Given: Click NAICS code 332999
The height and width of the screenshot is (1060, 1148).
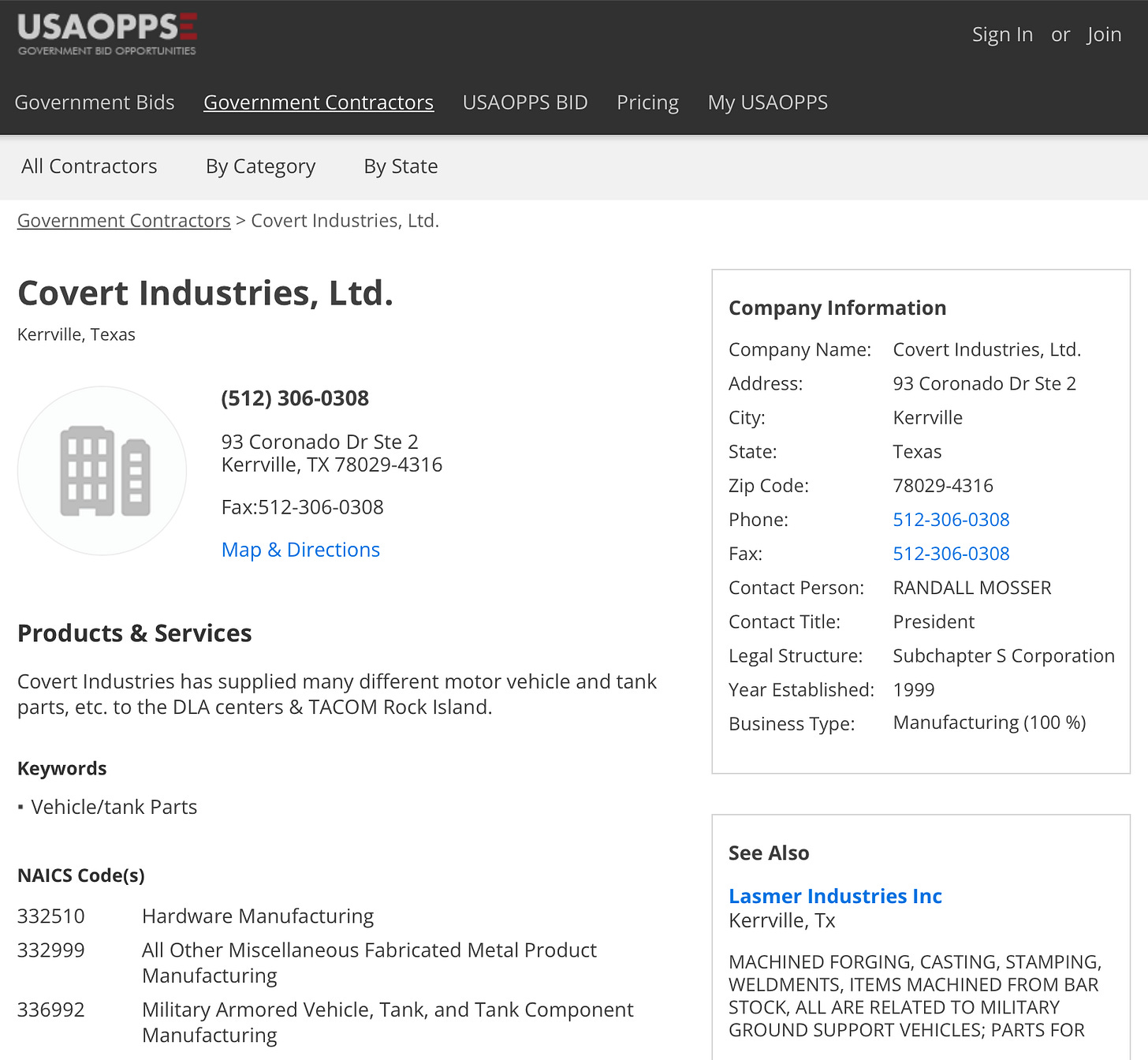Looking at the screenshot, I should [x=51, y=950].
